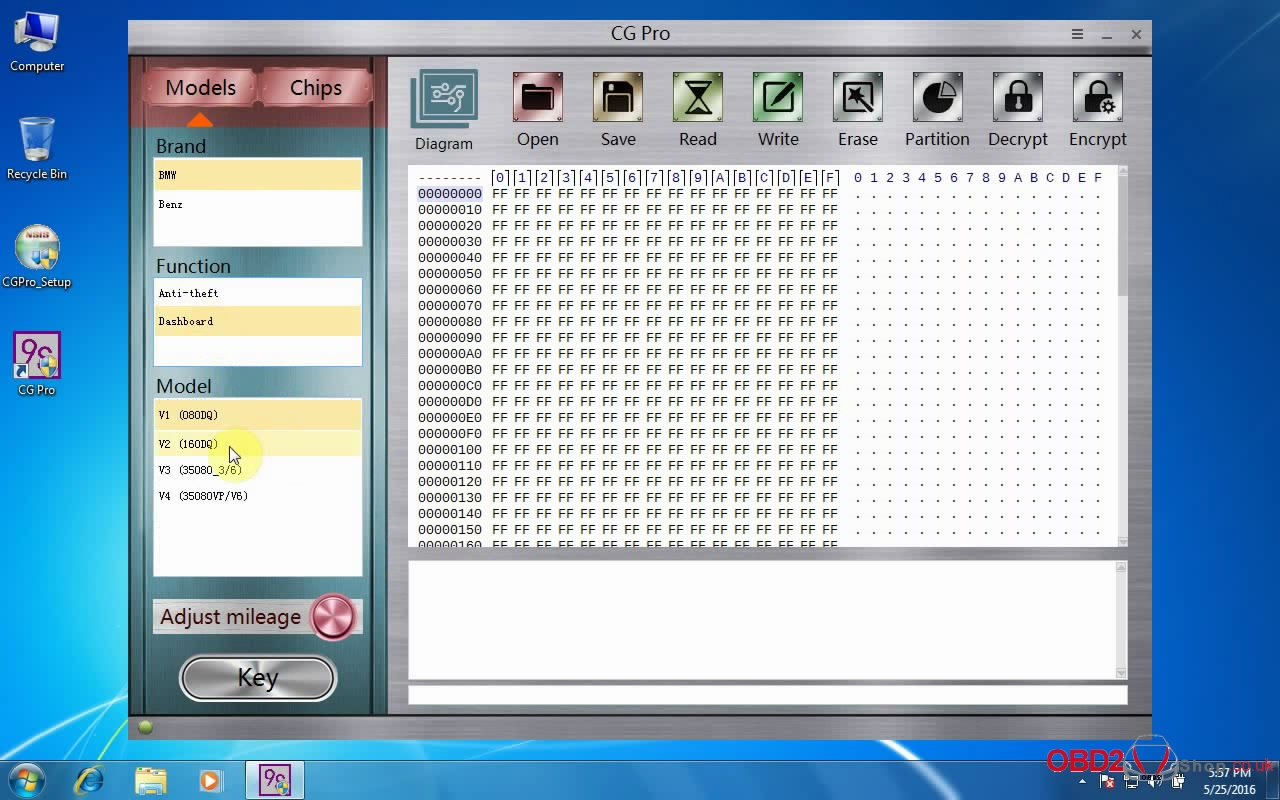
Task: Select Benz in the Brand list
Action: (x=171, y=204)
